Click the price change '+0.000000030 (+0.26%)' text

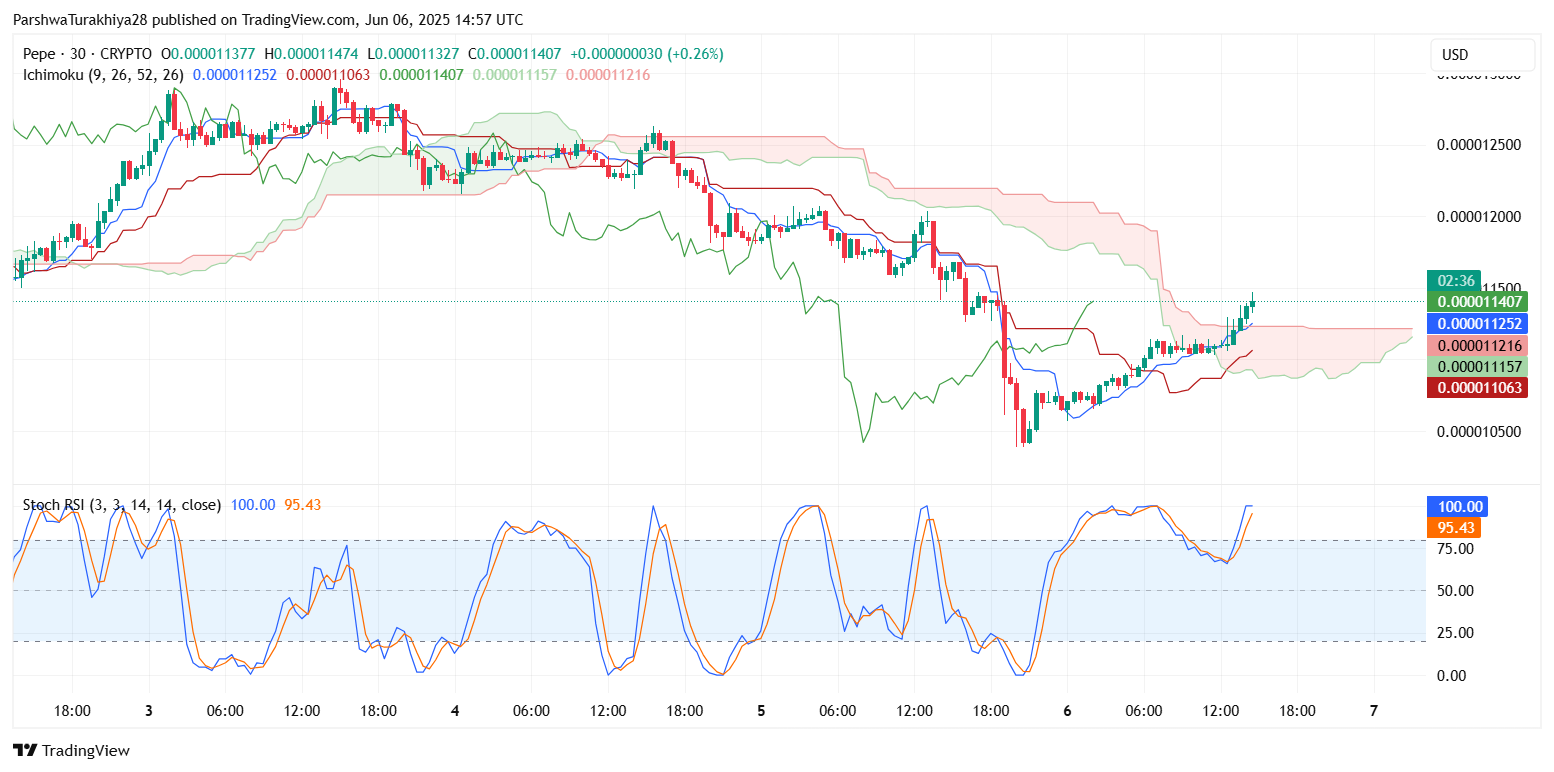point(645,54)
